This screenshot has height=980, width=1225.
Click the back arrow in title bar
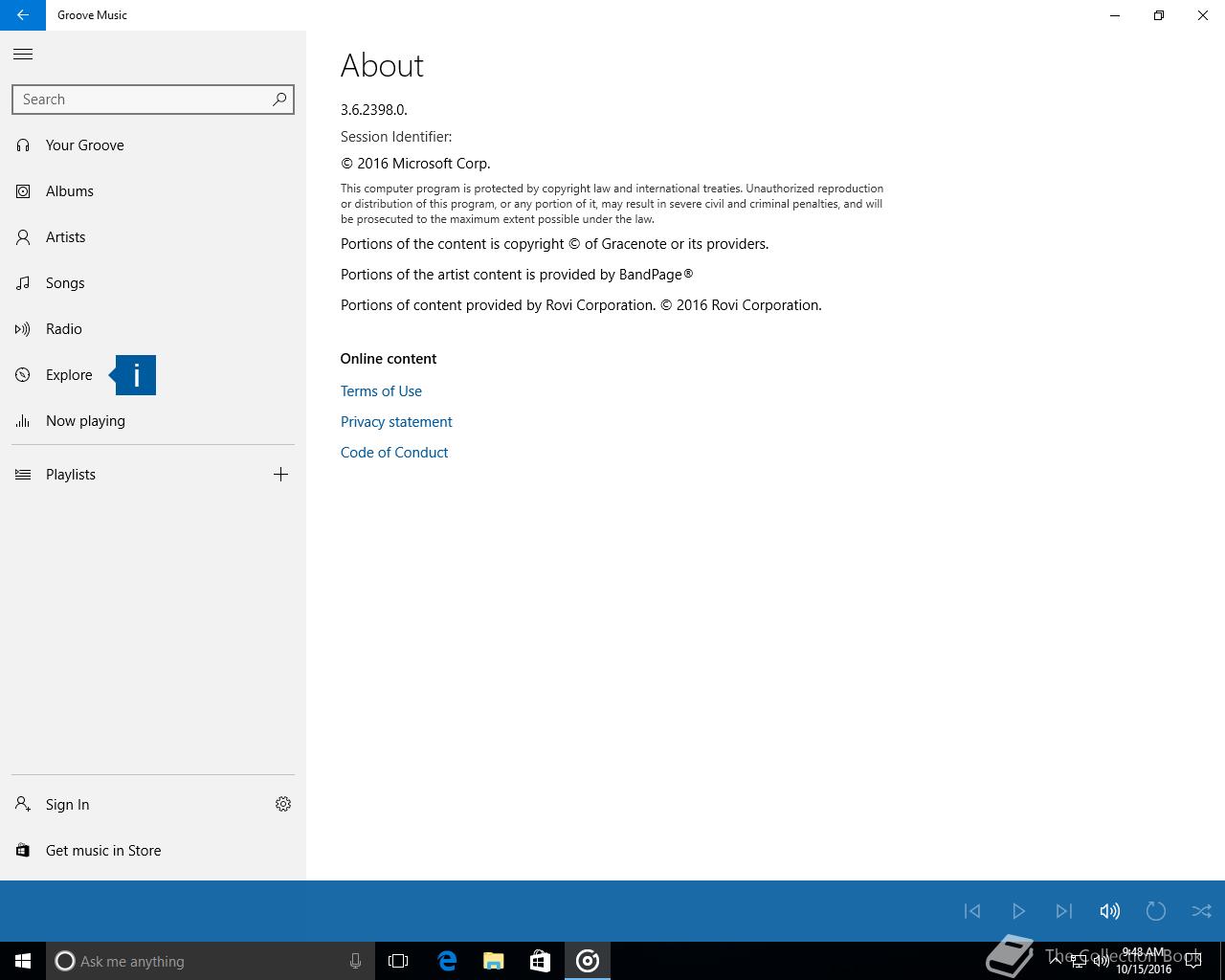pos(23,15)
